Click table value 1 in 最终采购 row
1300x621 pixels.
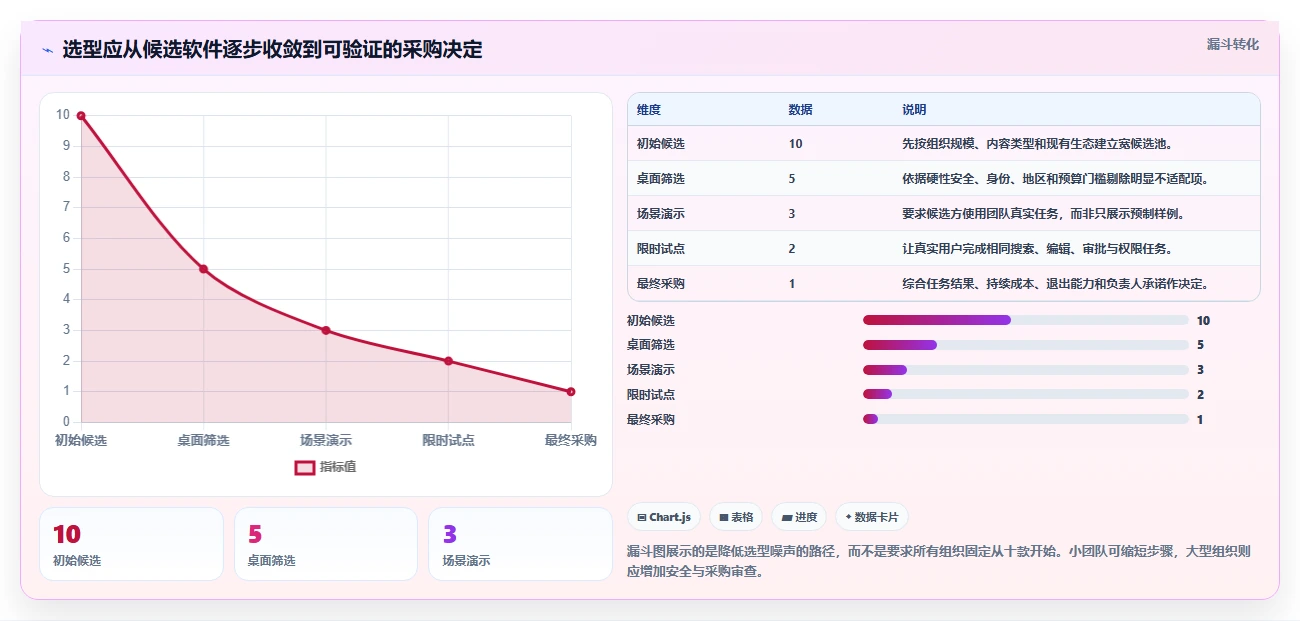pyautogui.click(x=792, y=284)
